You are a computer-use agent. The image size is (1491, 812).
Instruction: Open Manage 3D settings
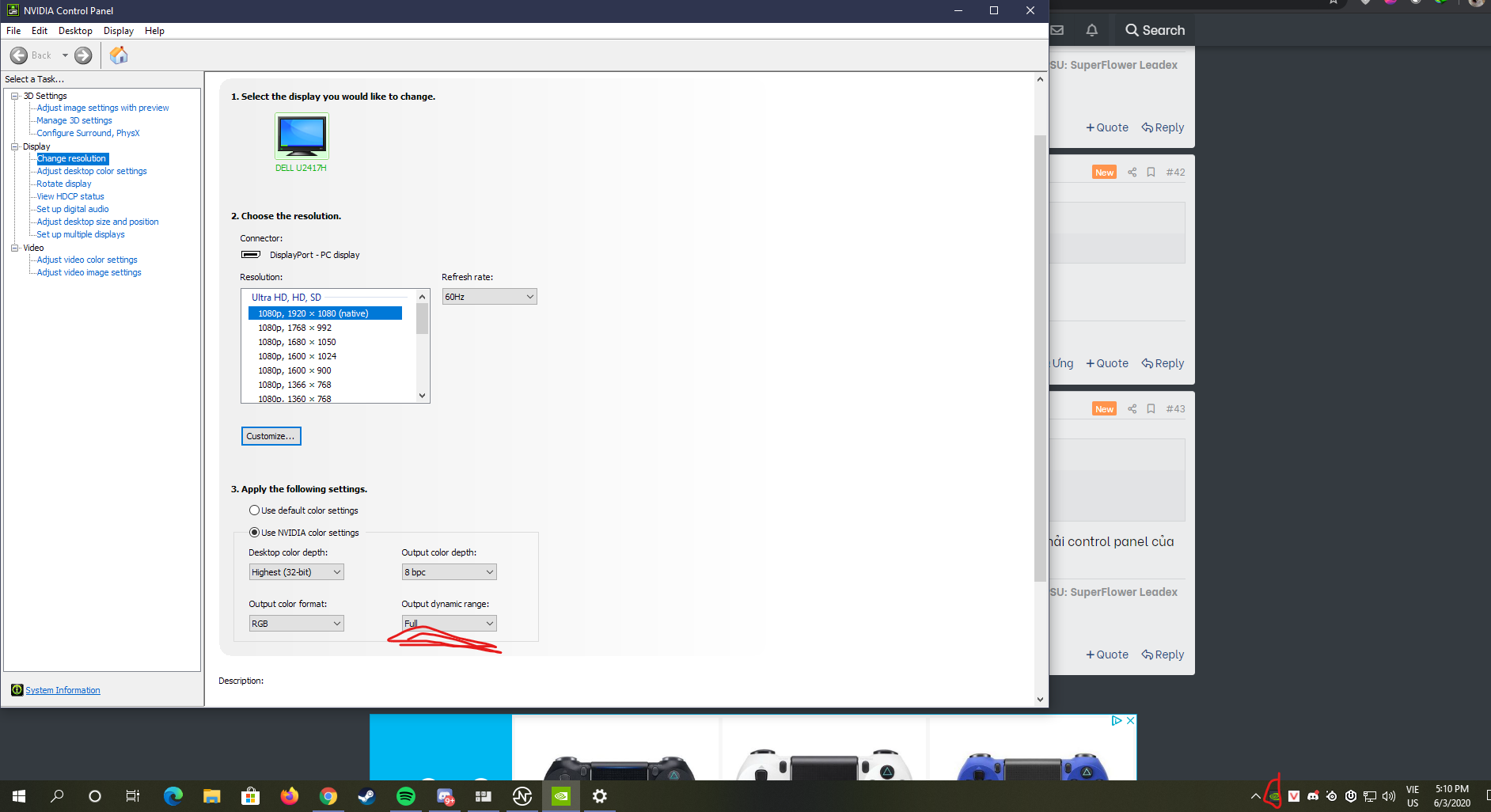pyautogui.click(x=74, y=120)
